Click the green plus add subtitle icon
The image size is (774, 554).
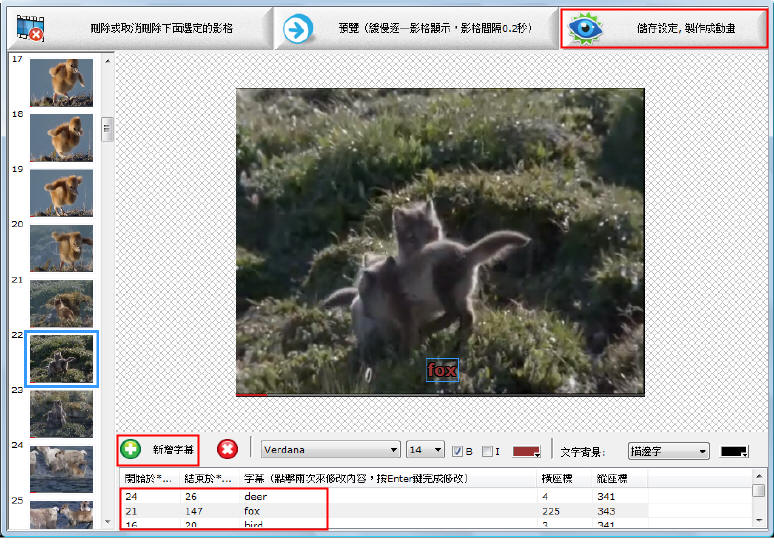coord(131,450)
